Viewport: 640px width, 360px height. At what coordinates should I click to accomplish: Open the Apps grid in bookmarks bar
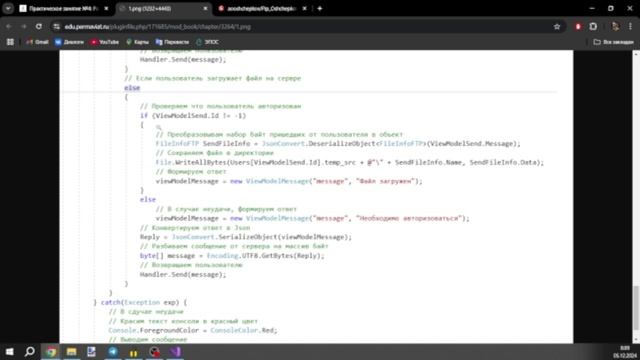pos(10,42)
